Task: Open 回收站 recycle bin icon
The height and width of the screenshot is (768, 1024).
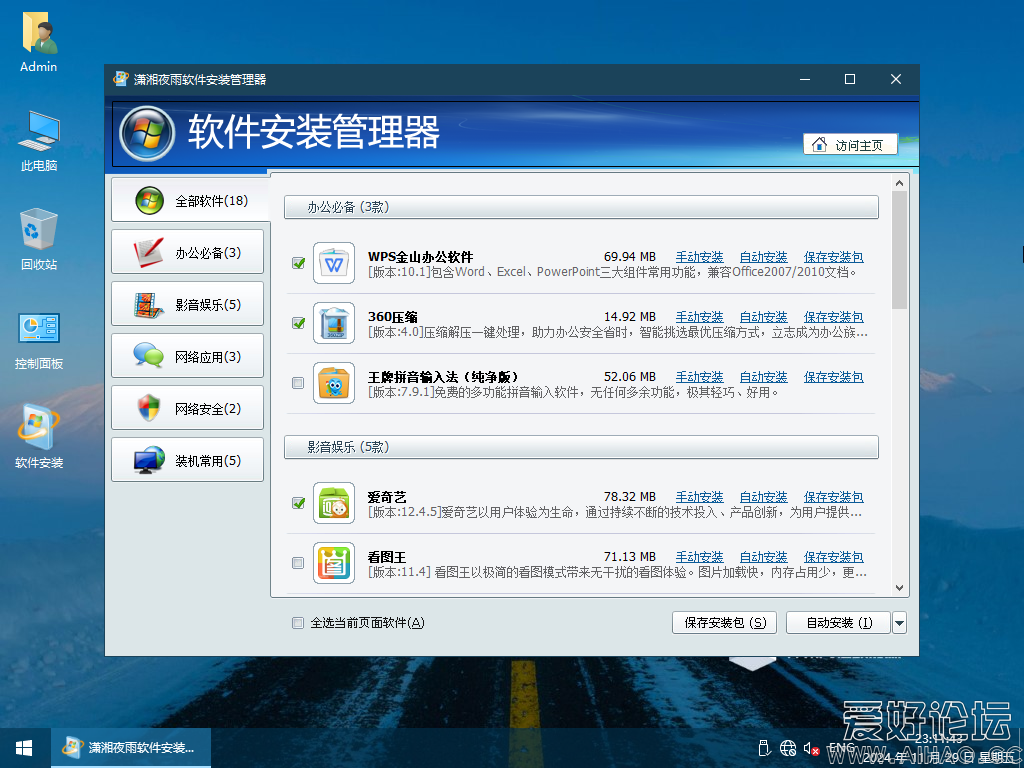Action: 39,240
